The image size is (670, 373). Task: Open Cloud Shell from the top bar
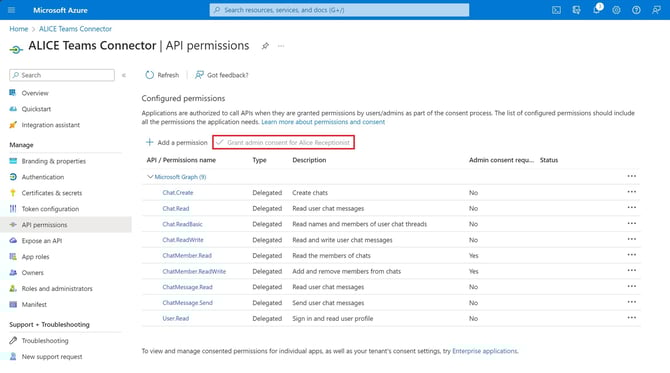[556, 10]
